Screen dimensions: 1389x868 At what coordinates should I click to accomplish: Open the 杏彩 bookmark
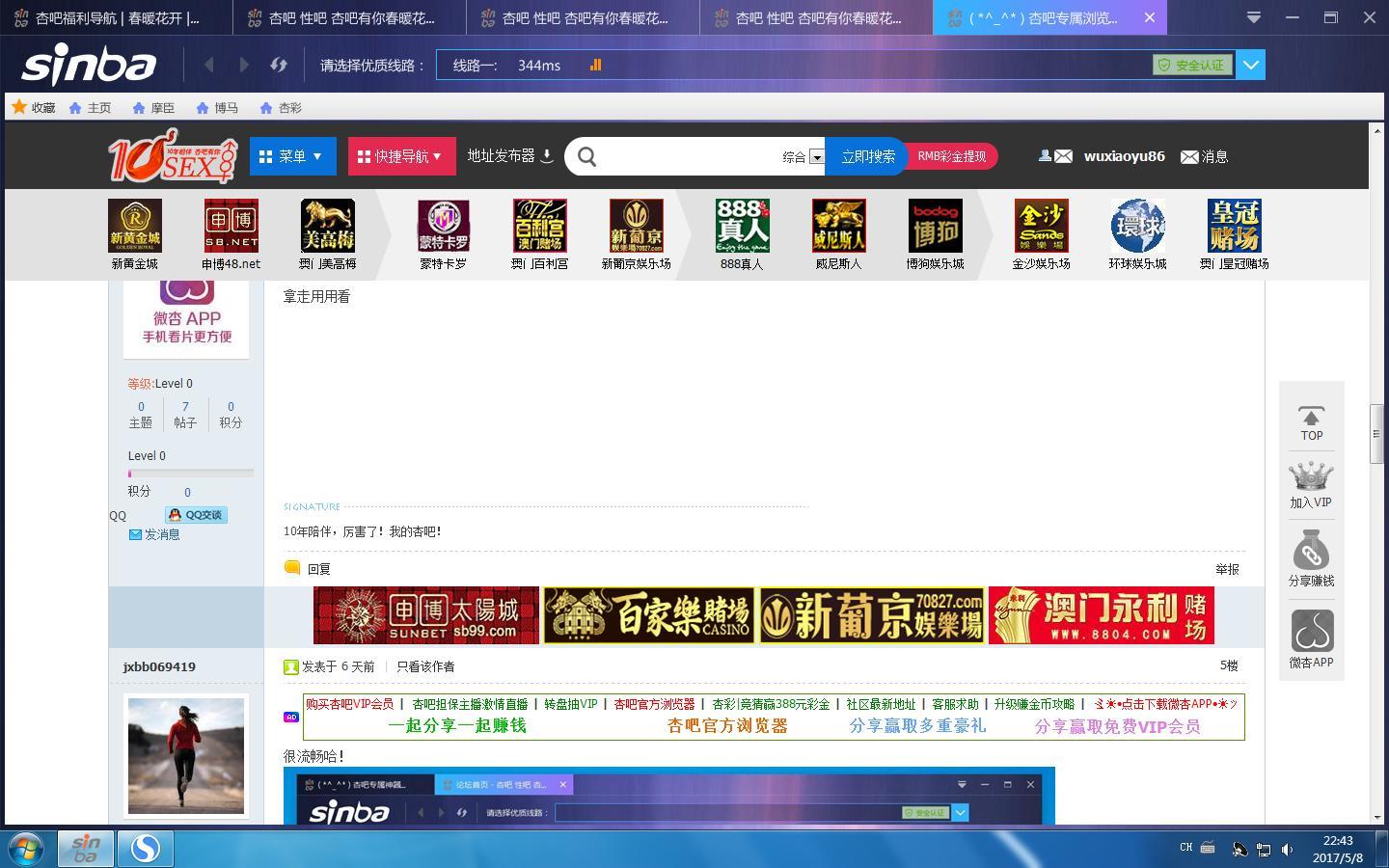click(281, 108)
